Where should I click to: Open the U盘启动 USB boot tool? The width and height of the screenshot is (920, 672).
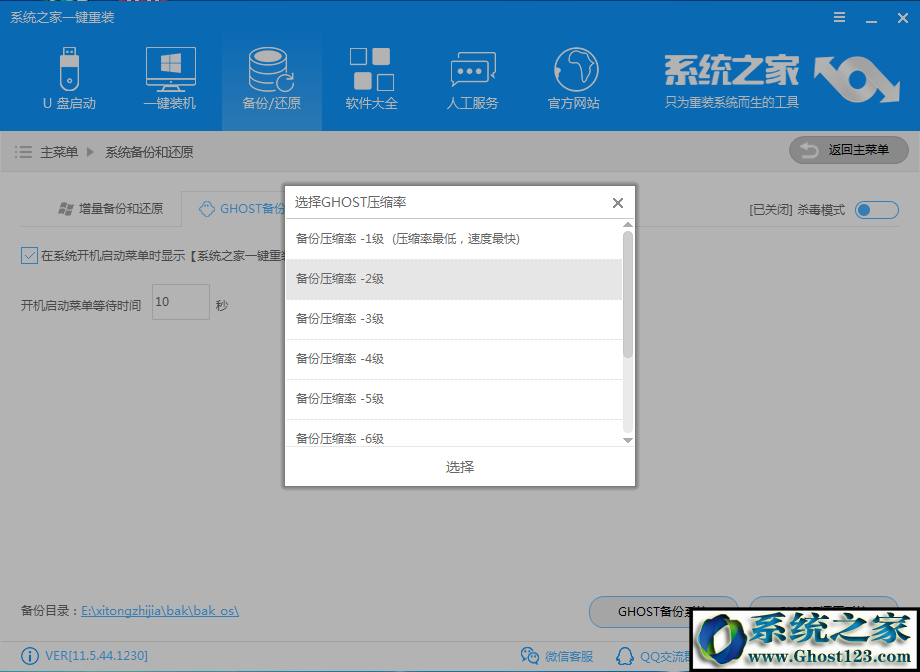[69, 79]
